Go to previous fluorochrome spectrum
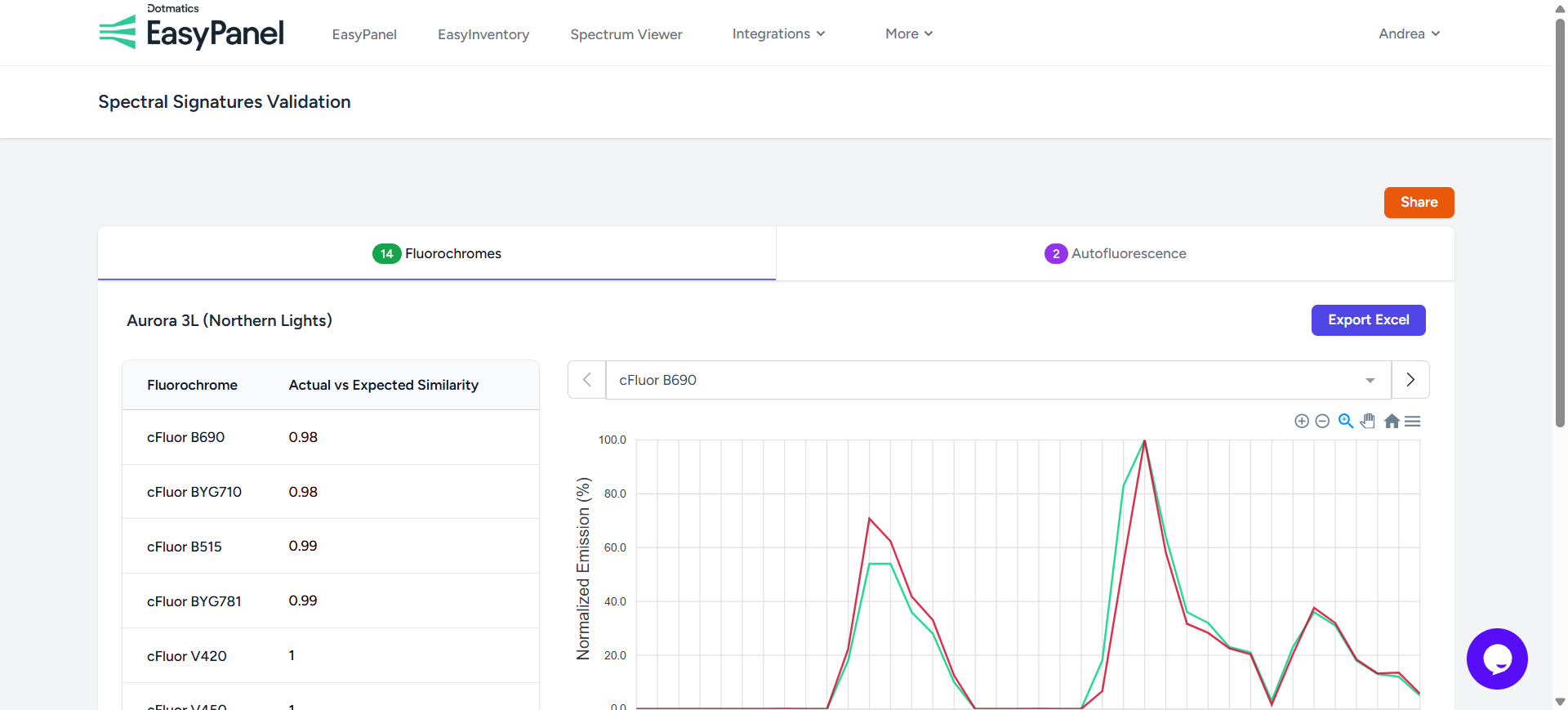 [586, 380]
